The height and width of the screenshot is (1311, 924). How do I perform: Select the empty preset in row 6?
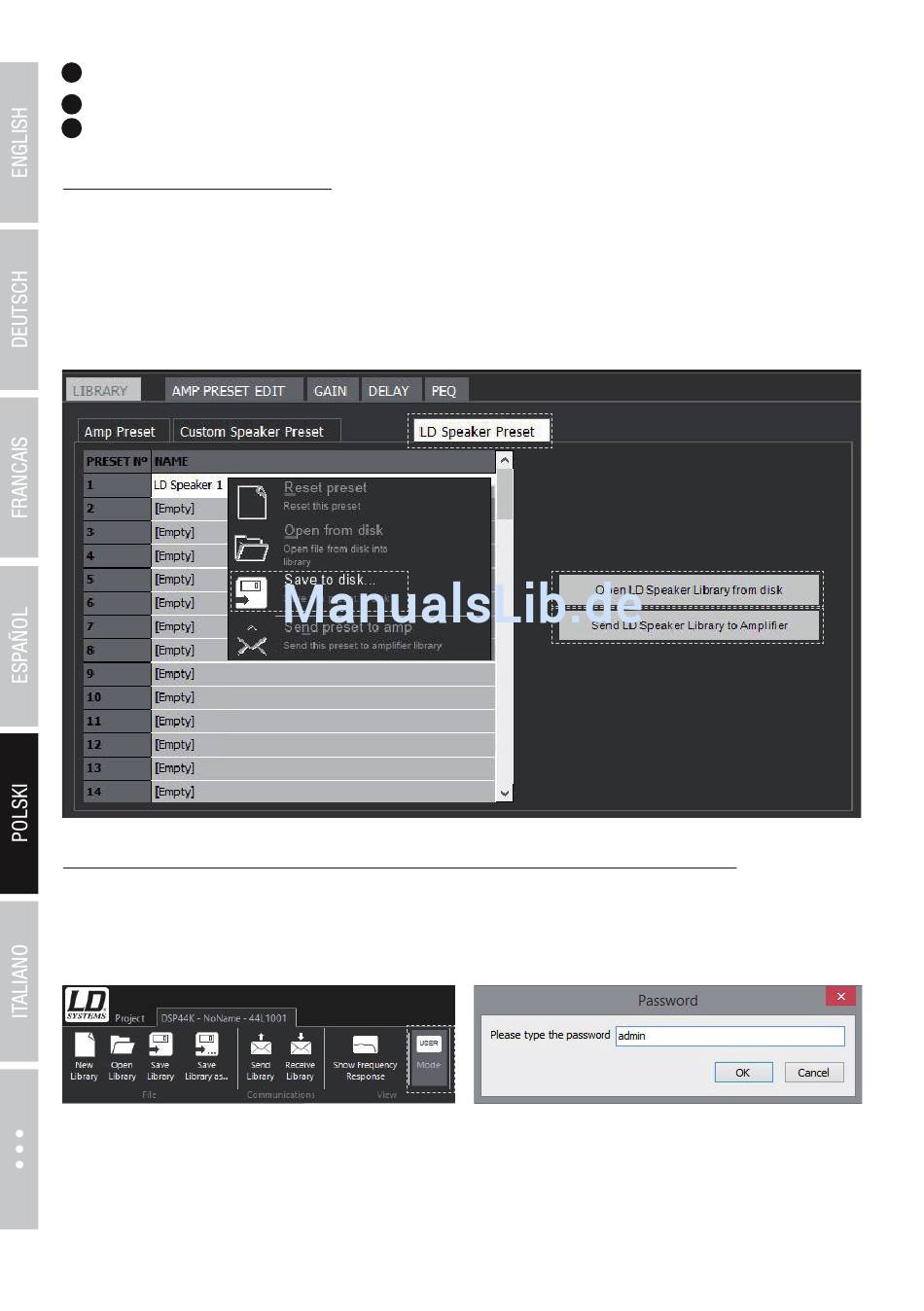tap(189, 603)
